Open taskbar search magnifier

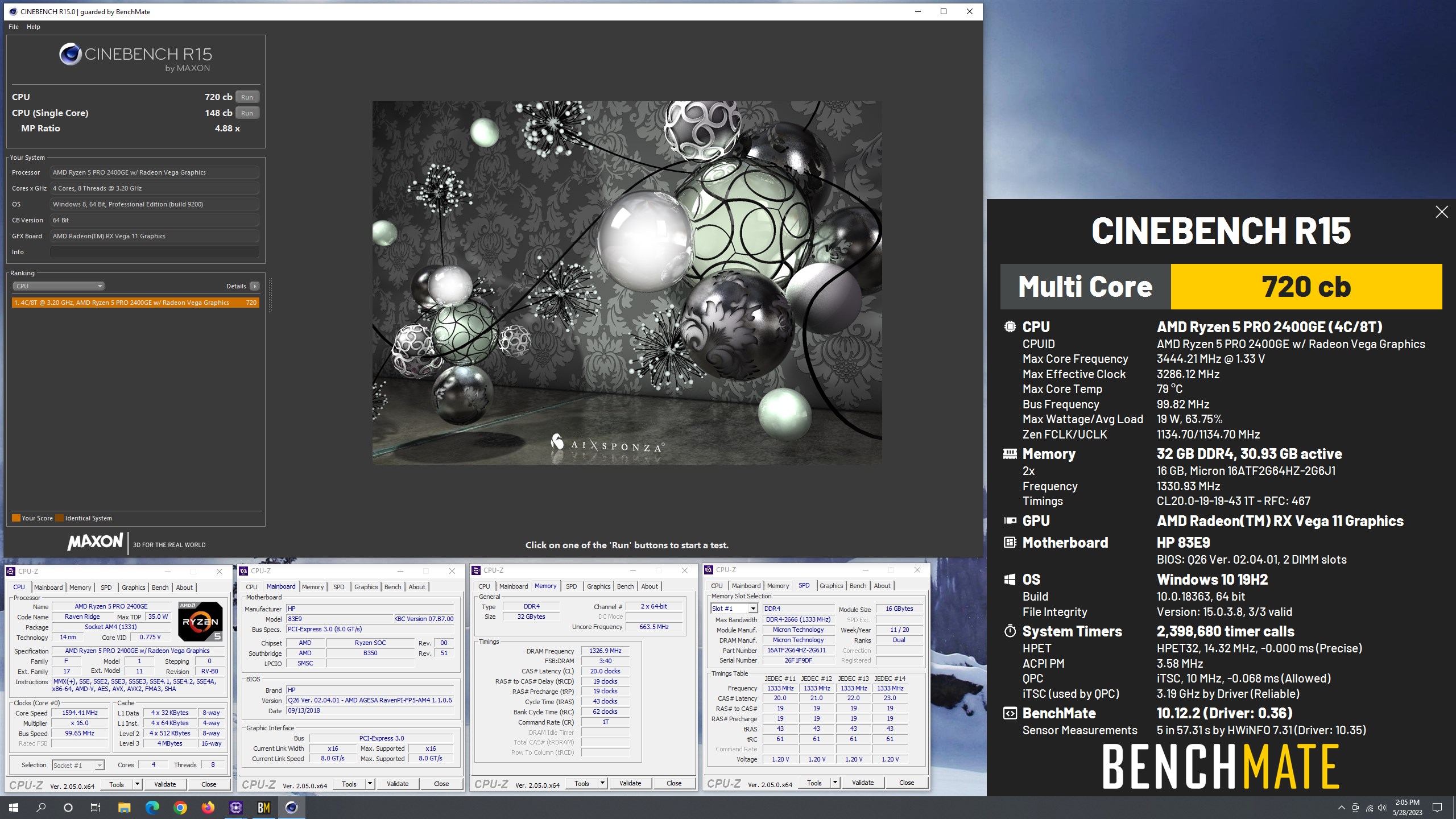tap(41, 808)
